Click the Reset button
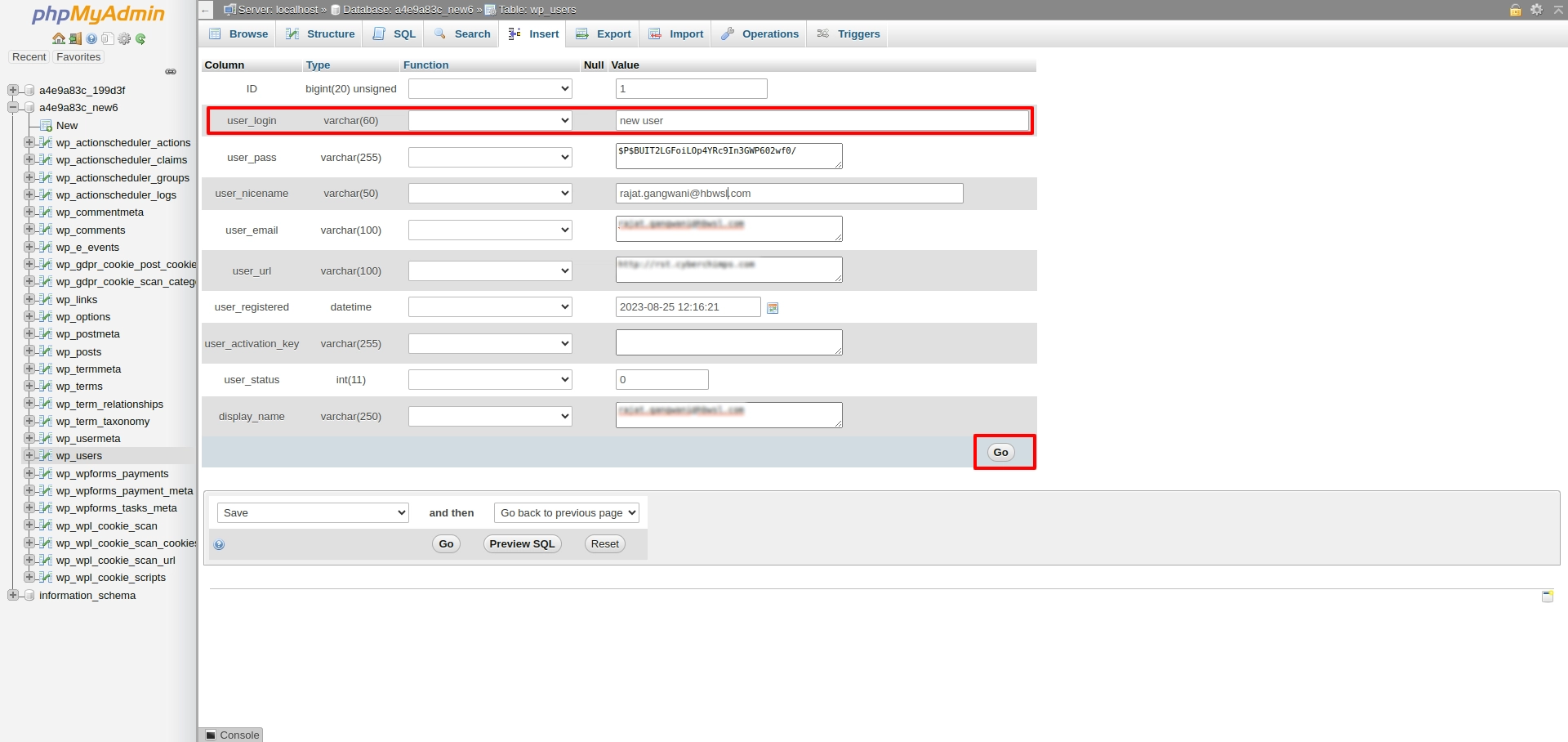 point(605,543)
